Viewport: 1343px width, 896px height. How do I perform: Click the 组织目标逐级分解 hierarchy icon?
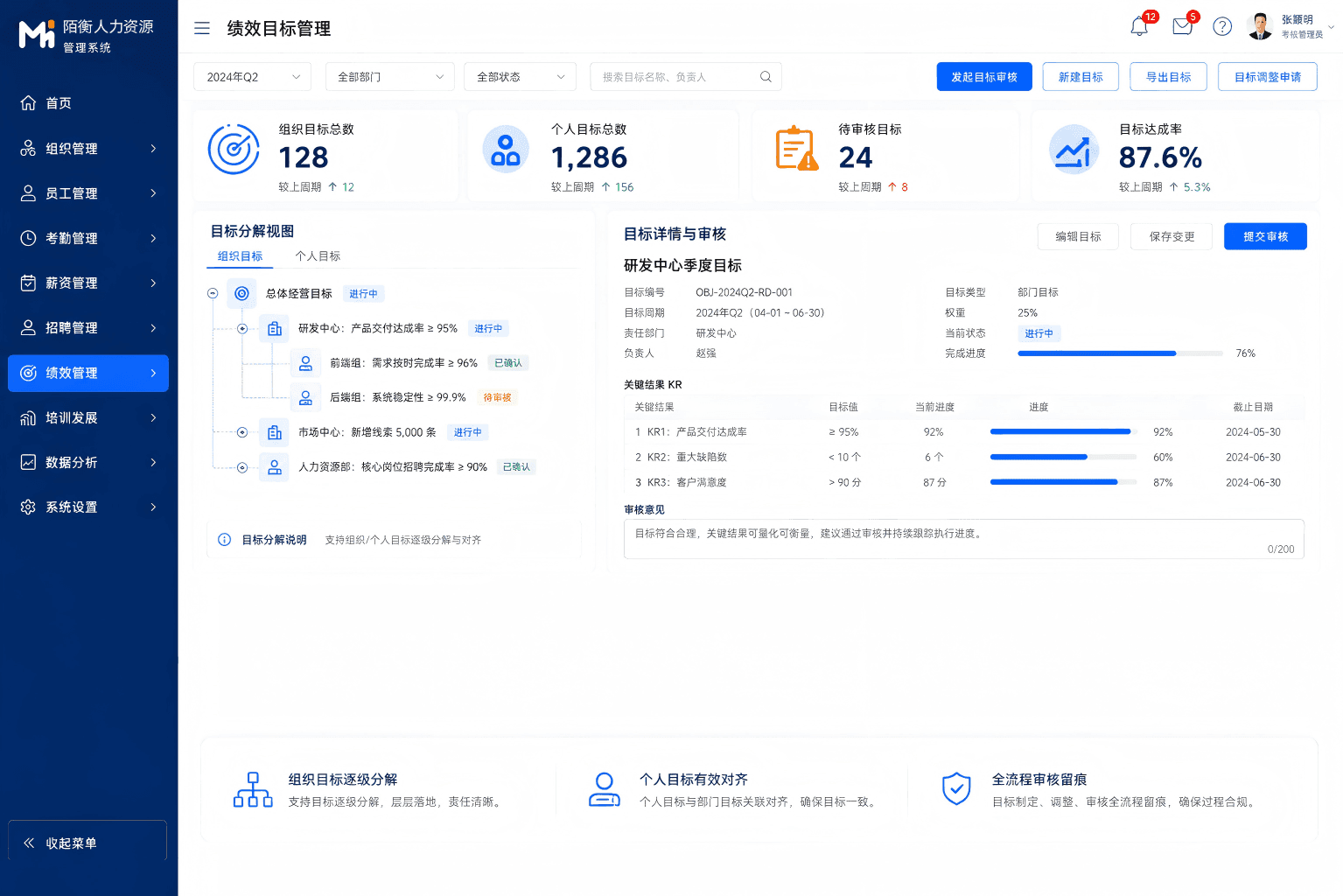pos(253,789)
